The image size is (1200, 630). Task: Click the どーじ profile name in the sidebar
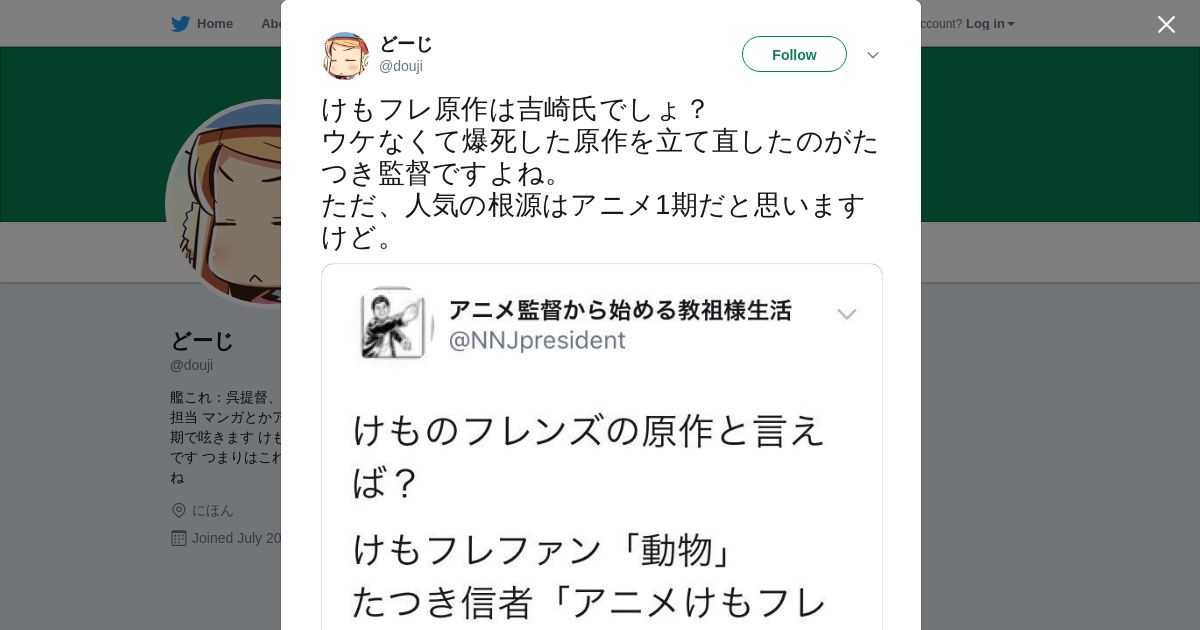[x=201, y=341]
